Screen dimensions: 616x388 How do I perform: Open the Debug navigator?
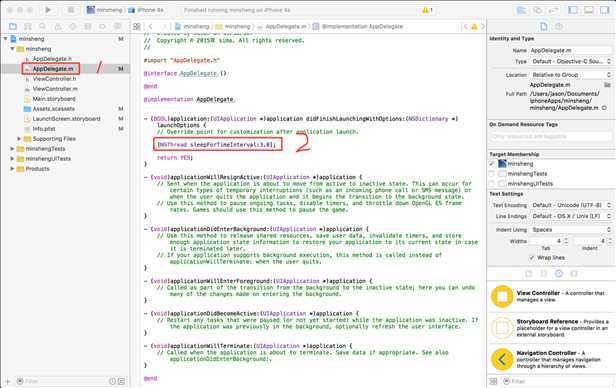(x=88, y=26)
